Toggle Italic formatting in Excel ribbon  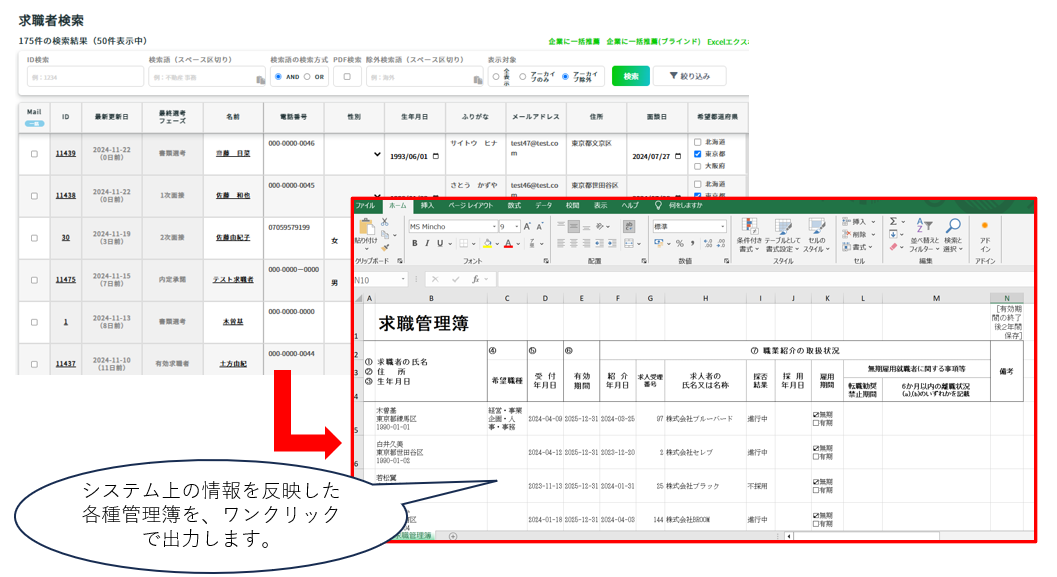coord(426,243)
